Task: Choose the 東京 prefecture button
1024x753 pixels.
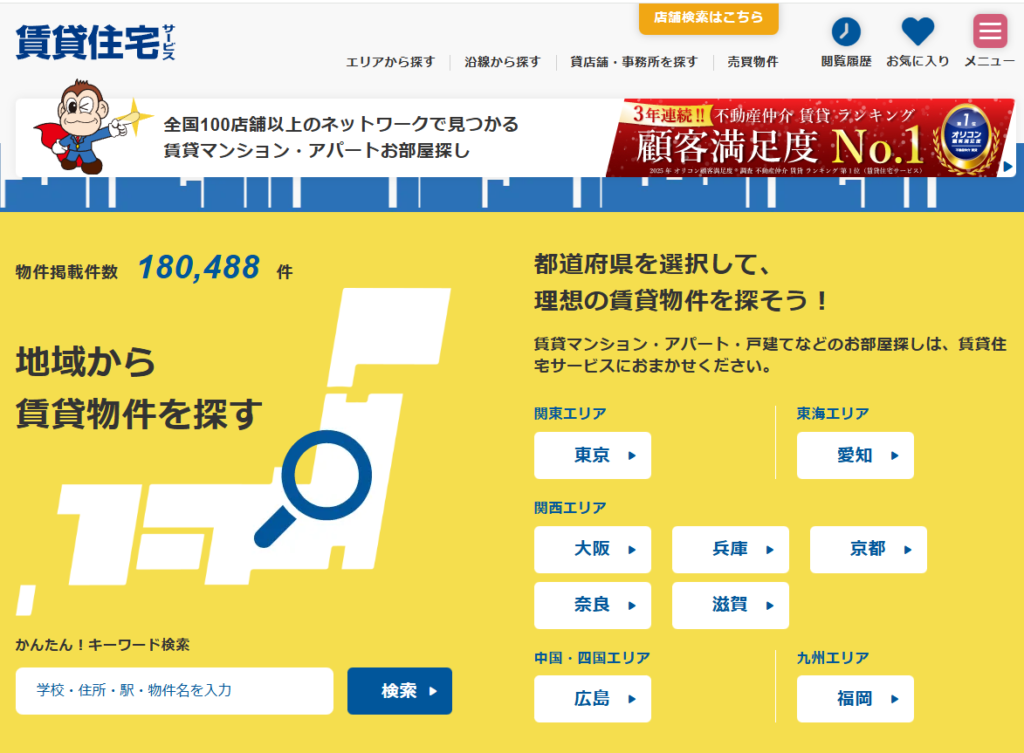Action: [592, 456]
